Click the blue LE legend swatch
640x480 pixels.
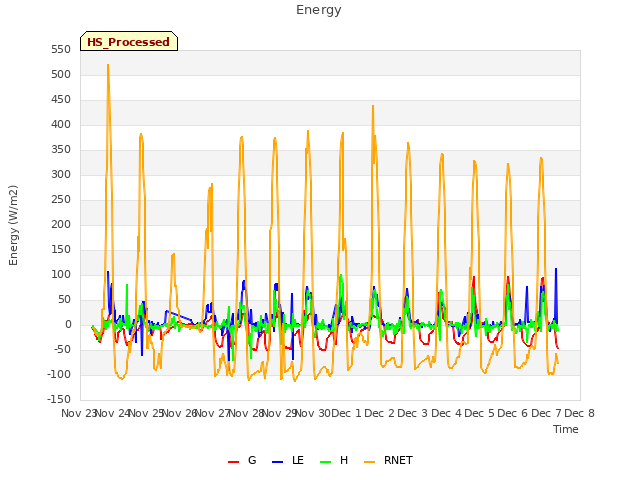(278, 462)
